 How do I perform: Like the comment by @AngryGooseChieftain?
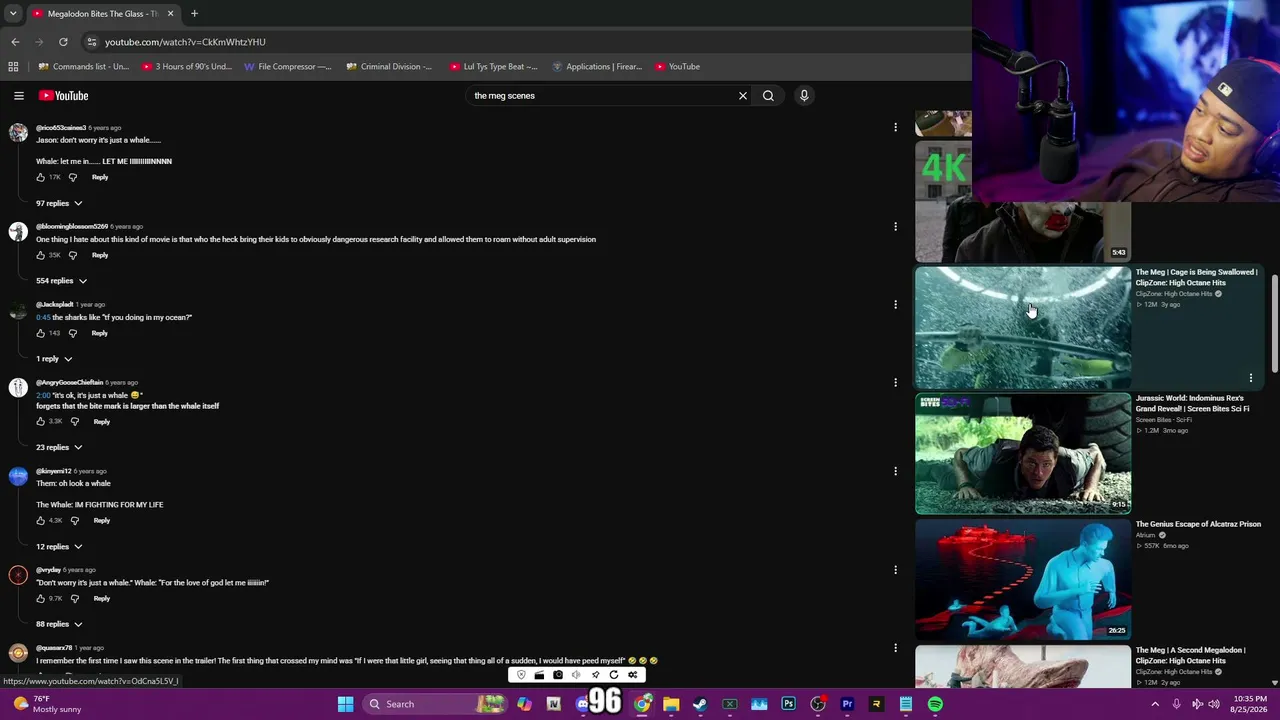[x=41, y=421]
